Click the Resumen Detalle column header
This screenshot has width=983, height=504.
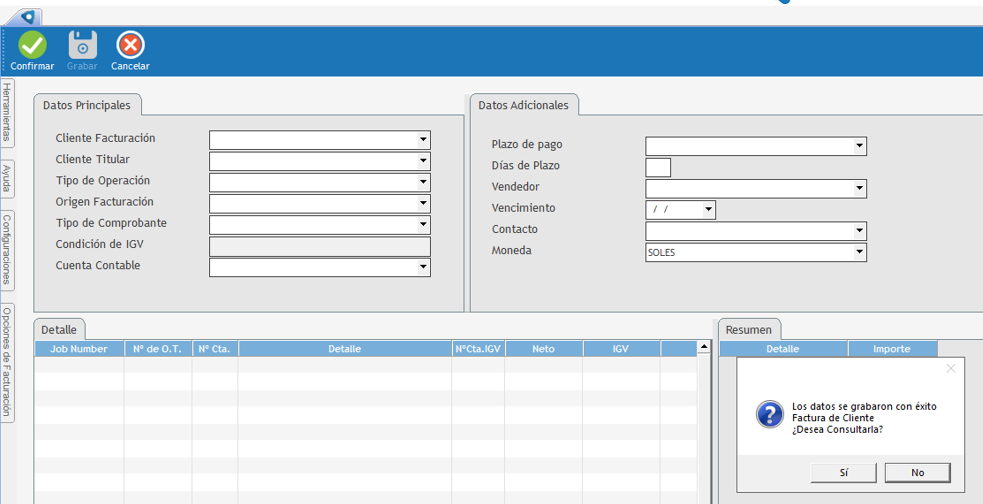[x=783, y=349]
